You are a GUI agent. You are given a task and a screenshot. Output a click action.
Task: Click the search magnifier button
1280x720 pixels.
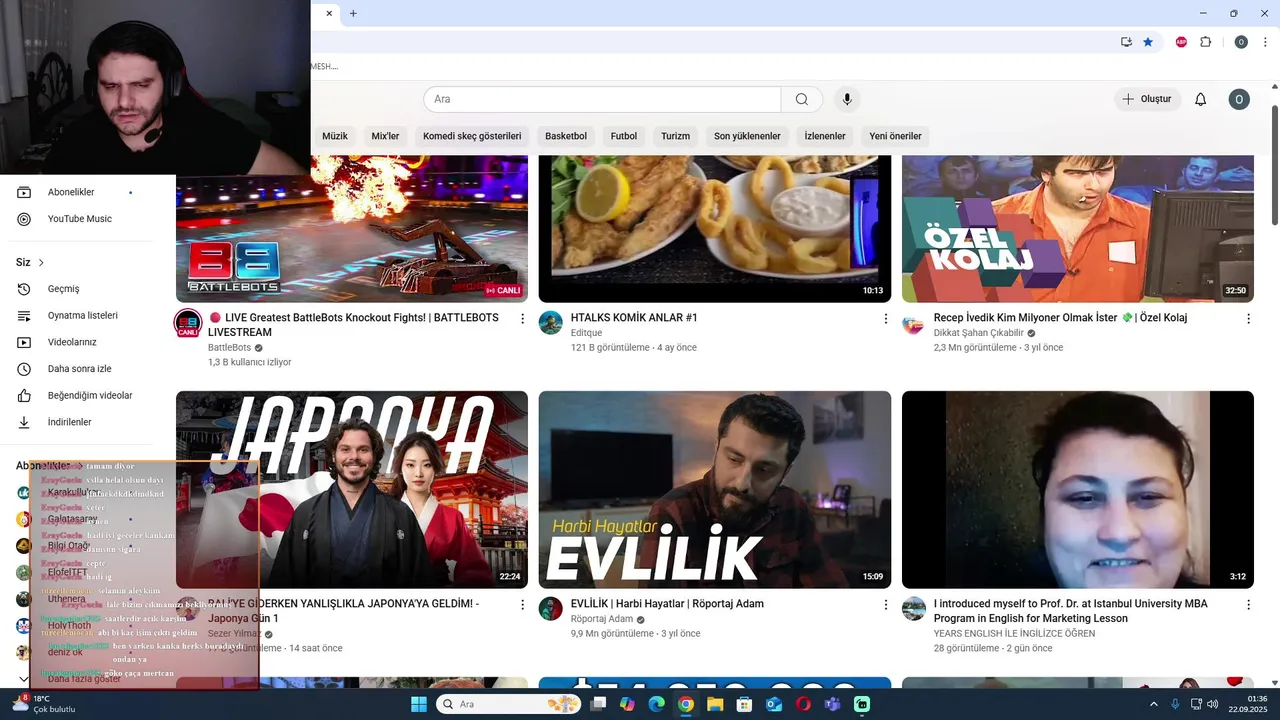802,99
